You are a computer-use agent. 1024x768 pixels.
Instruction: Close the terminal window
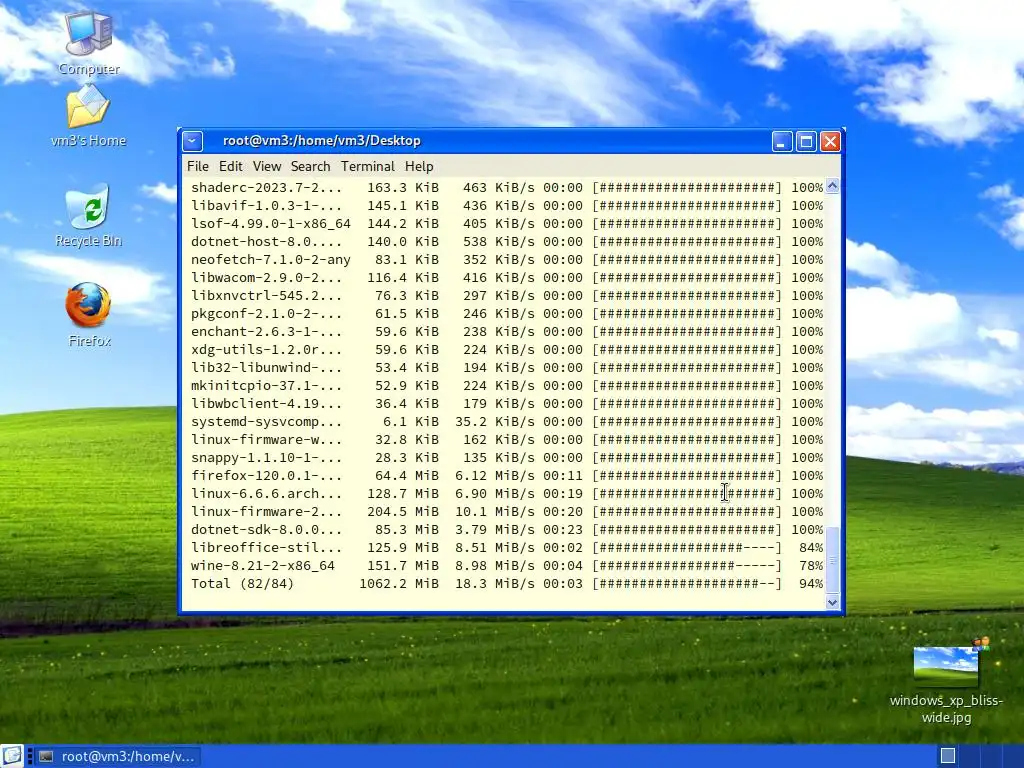point(830,141)
